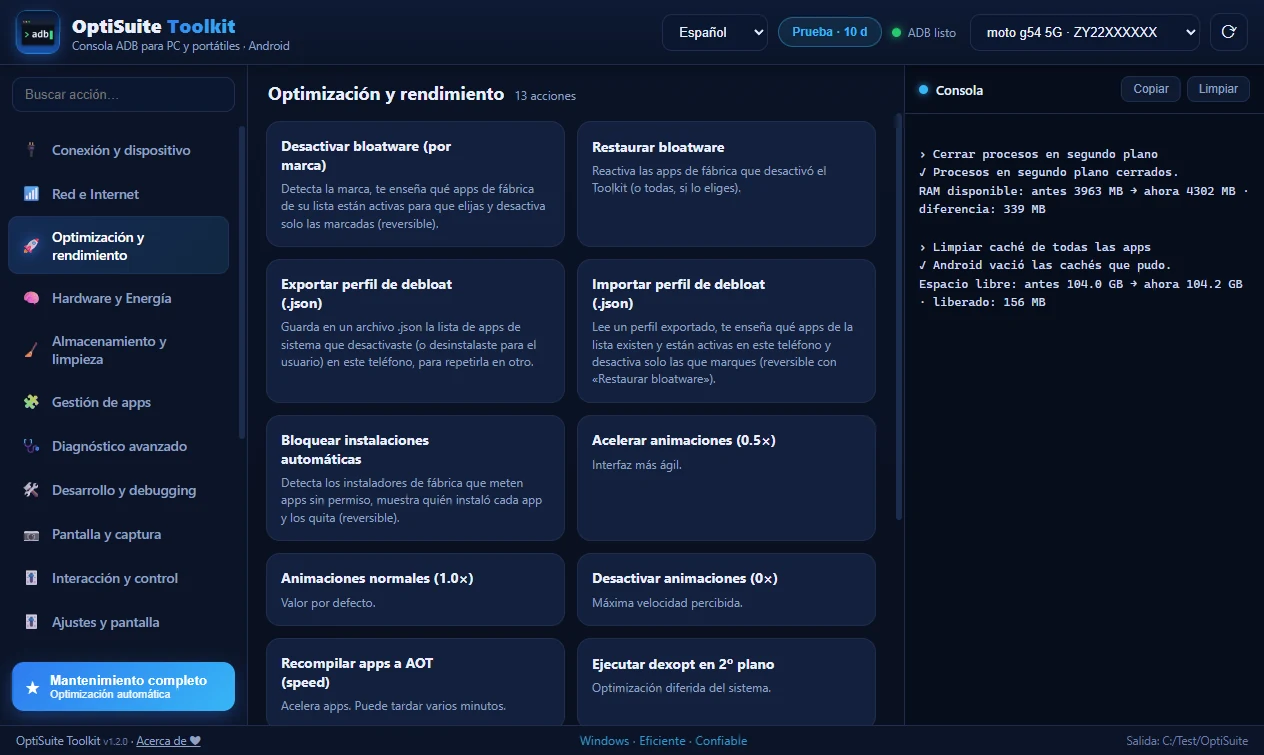Click the blue dot next to Consola
This screenshot has height=755, width=1264.
click(x=923, y=90)
